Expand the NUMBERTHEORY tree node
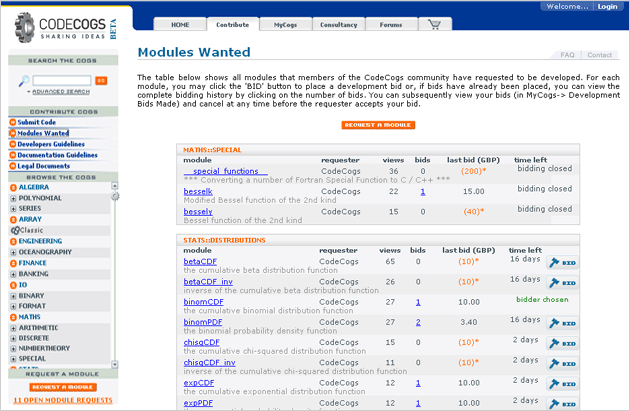 point(13,347)
